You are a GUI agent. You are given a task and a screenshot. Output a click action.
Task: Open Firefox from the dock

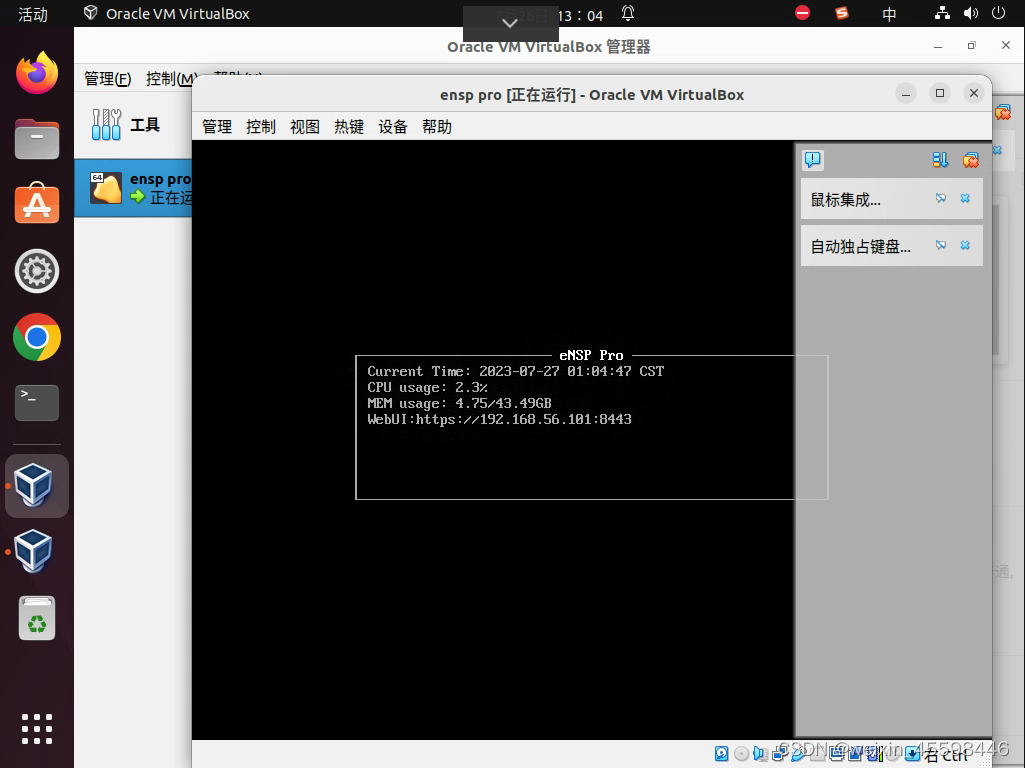point(37,73)
